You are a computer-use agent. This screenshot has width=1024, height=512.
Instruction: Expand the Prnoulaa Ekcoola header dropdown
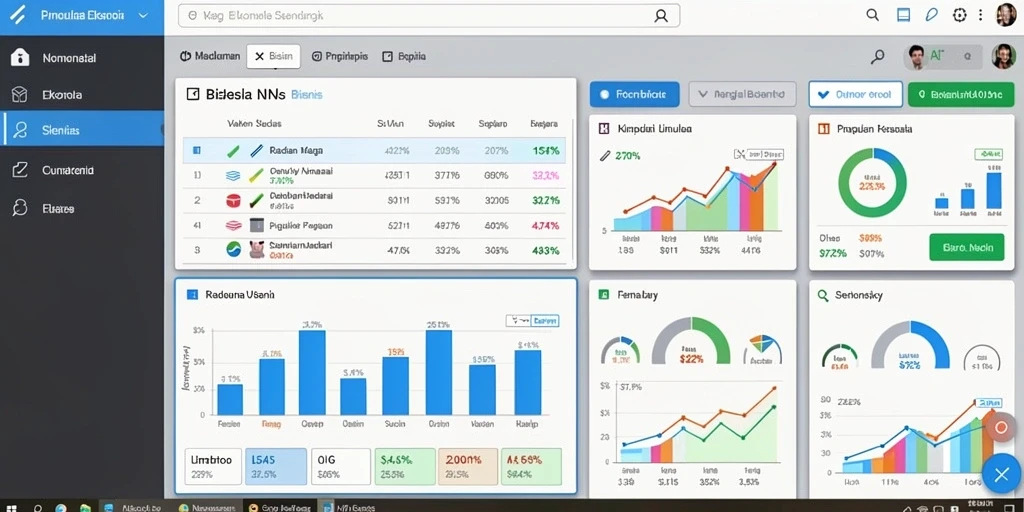pos(144,16)
